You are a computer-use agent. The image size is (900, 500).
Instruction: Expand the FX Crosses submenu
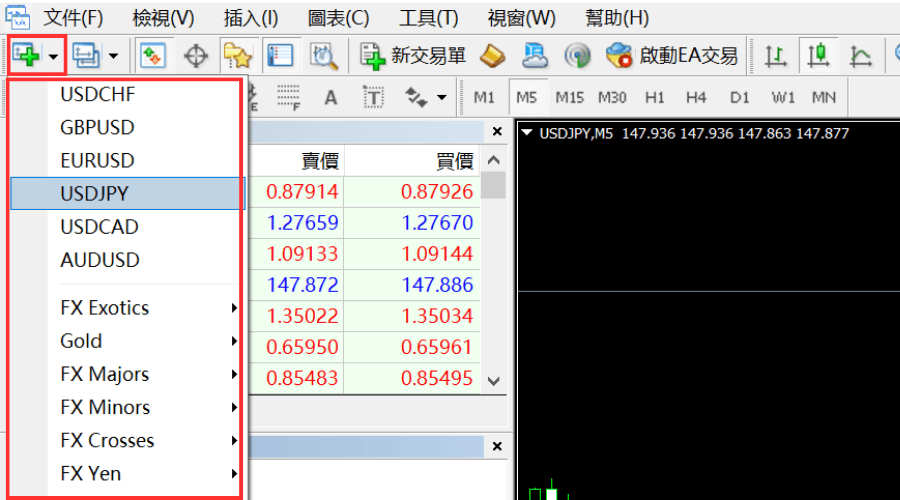tap(125, 441)
